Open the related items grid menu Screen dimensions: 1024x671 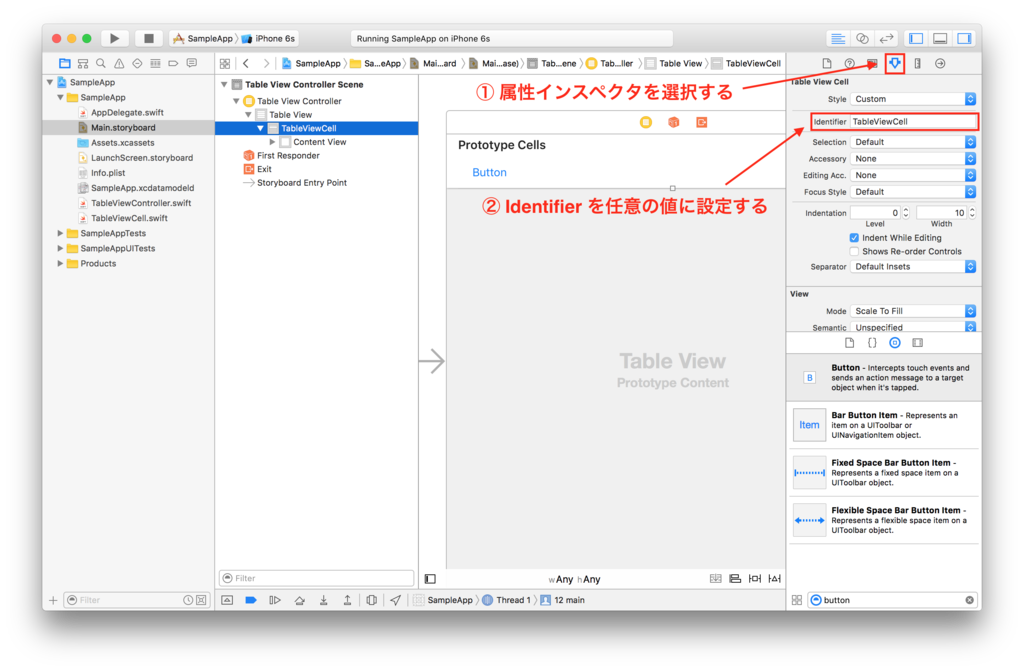tap(225, 63)
